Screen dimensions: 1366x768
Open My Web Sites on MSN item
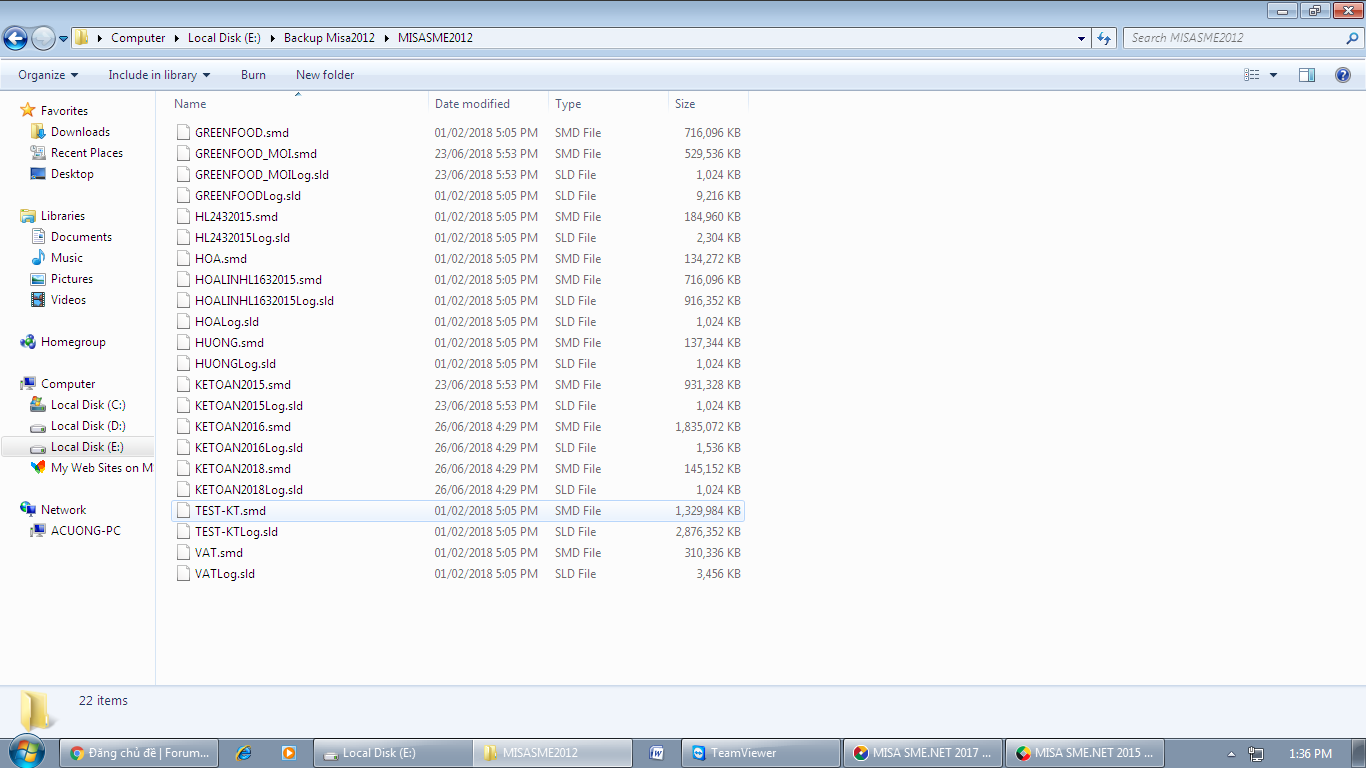click(102, 468)
